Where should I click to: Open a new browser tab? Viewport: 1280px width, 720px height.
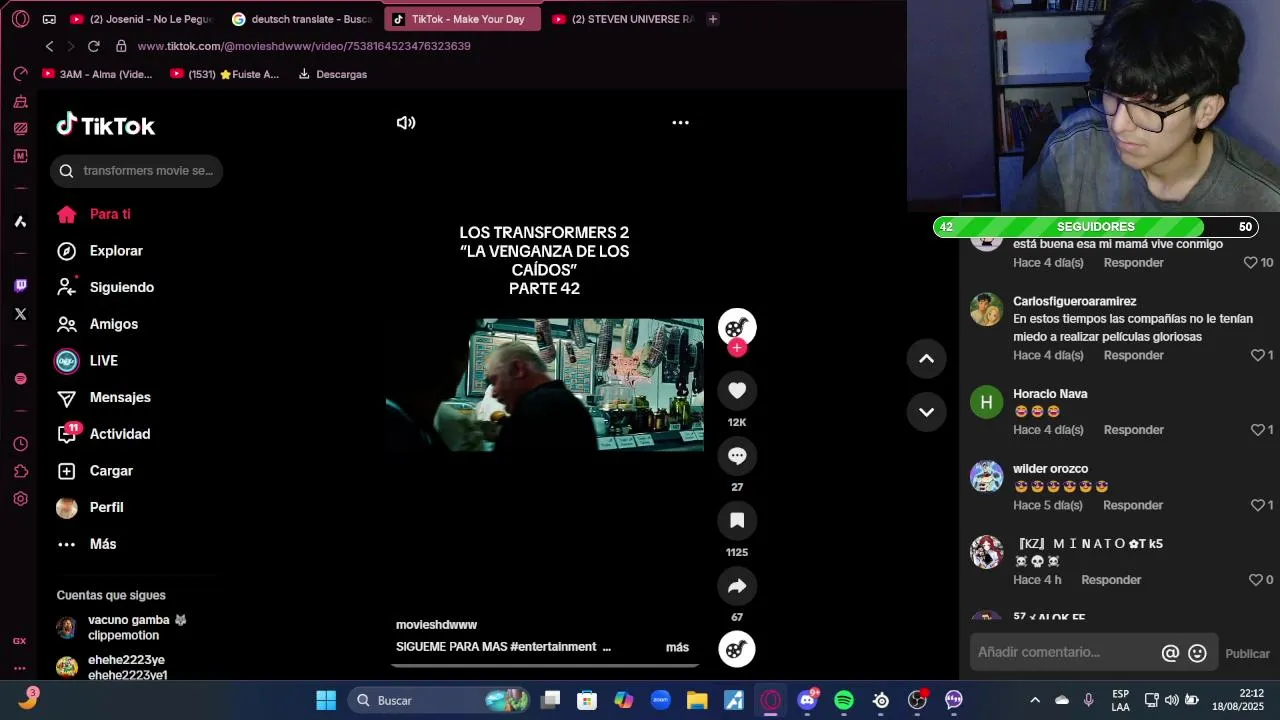[x=712, y=19]
